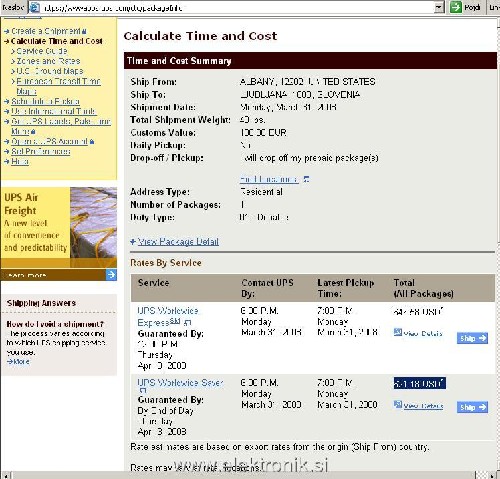The width and height of the screenshot is (500, 479).
Task: Click the UPS Air Freight learn more arrow
Action: (111, 275)
